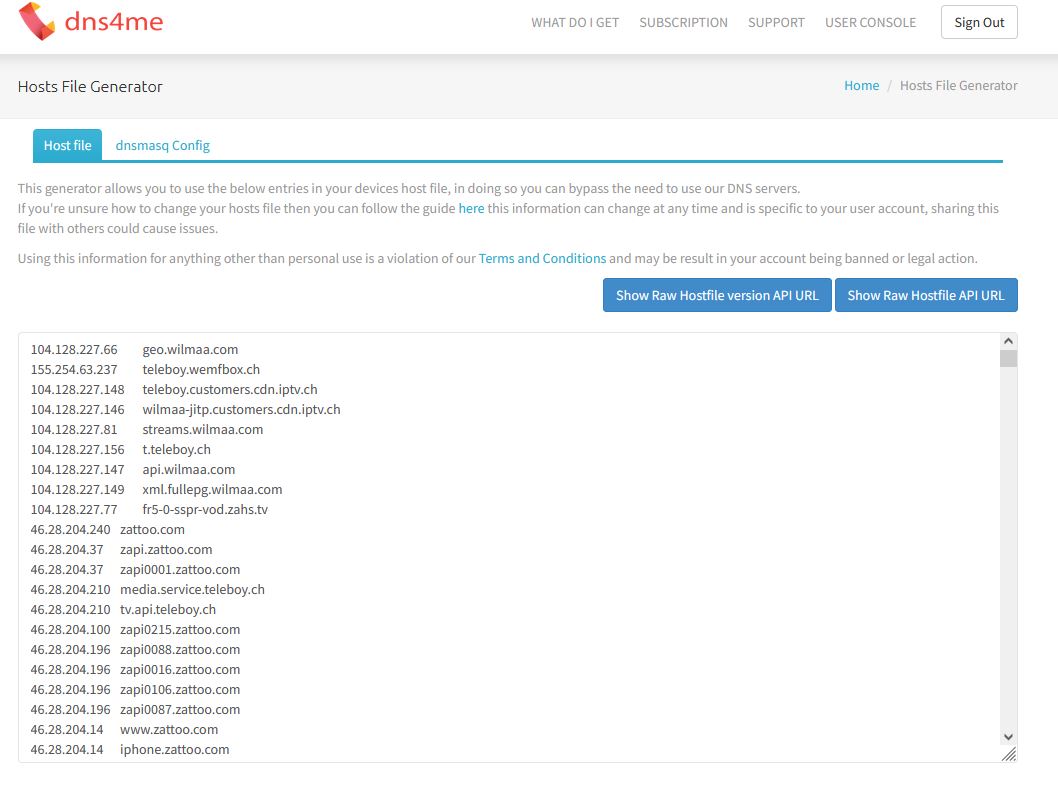Viewport: 1058px width, 785px height.
Task: Click Show Raw Hostfile API URL button
Action: point(926,295)
